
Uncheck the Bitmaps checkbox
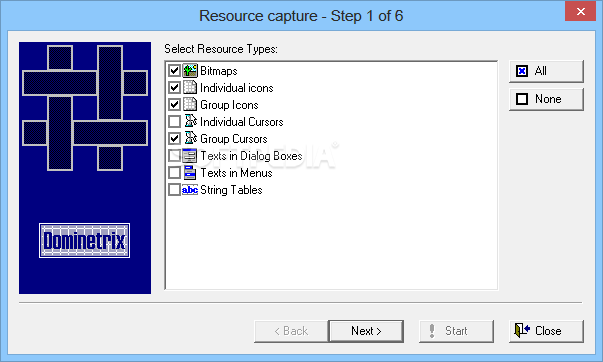click(175, 71)
